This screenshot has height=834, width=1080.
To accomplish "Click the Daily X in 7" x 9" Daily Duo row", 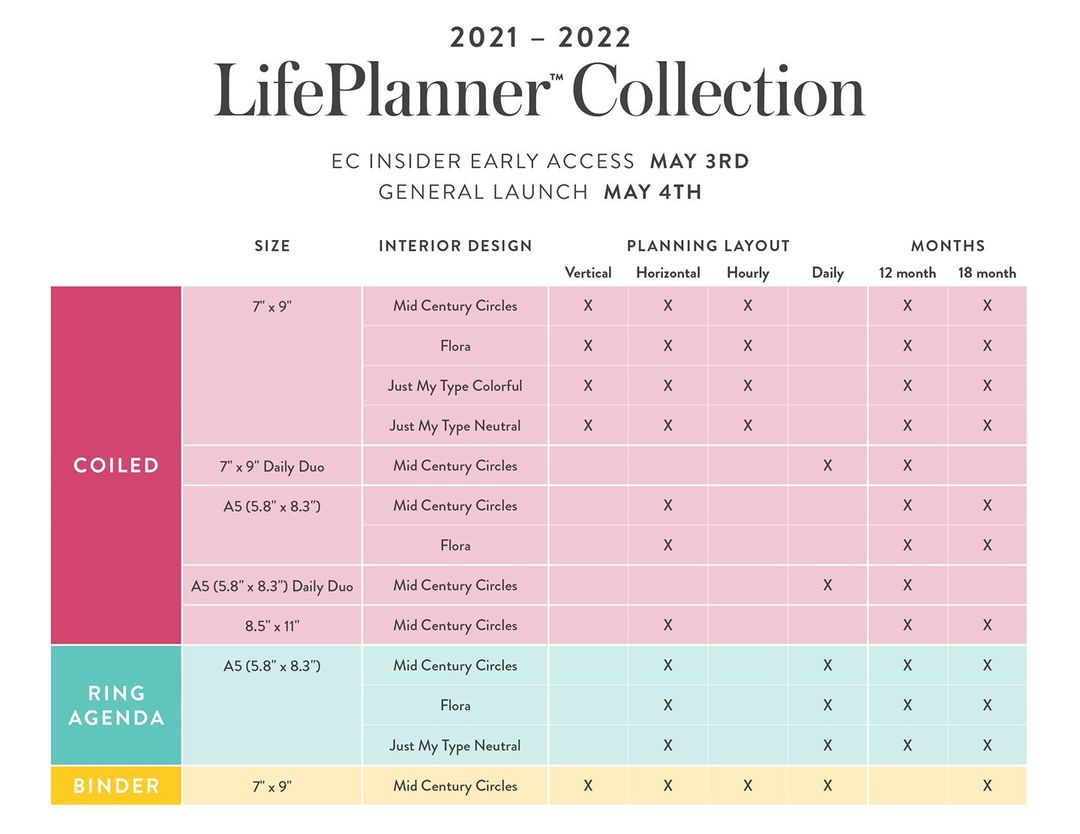I will tap(827, 466).
